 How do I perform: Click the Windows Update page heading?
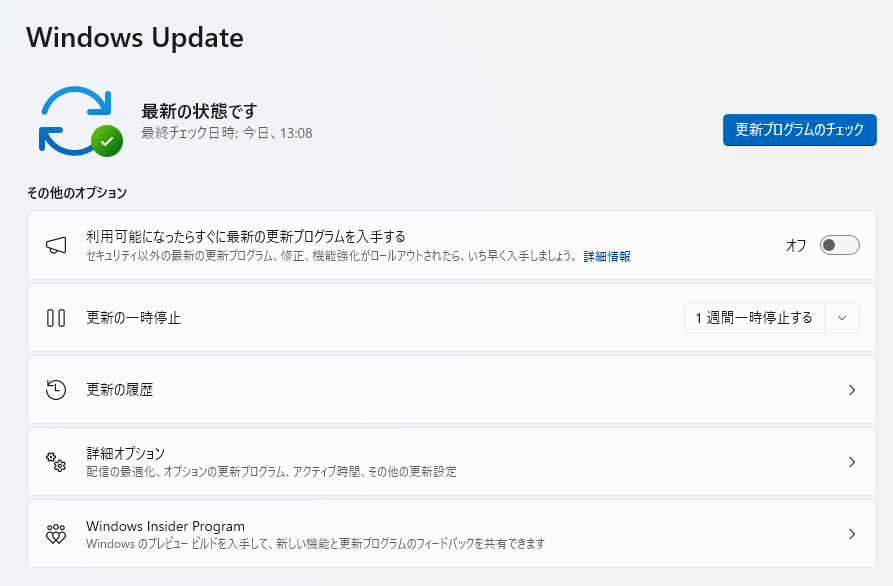tap(135, 38)
